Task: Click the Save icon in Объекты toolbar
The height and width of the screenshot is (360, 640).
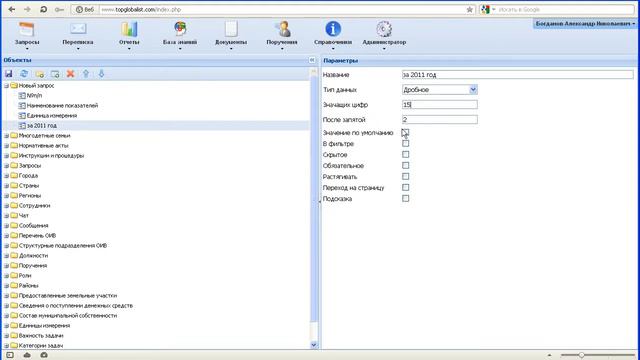Action: coord(9,74)
